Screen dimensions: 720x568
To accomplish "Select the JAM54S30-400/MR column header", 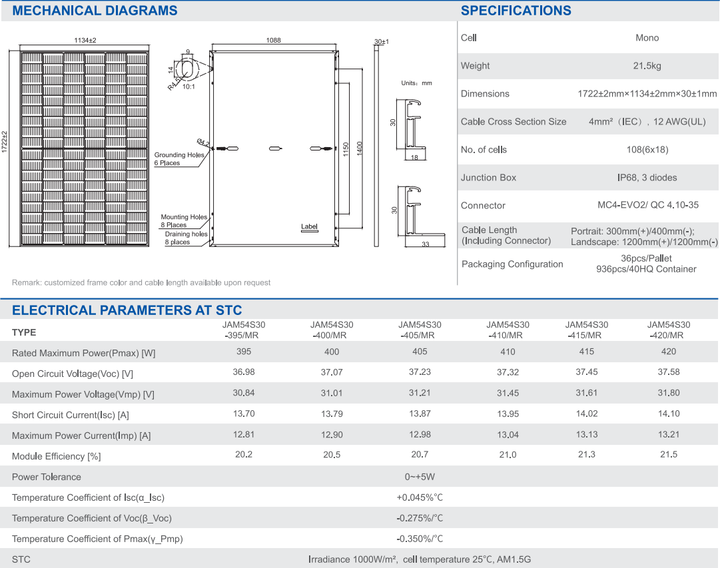I will click(332, 330).
